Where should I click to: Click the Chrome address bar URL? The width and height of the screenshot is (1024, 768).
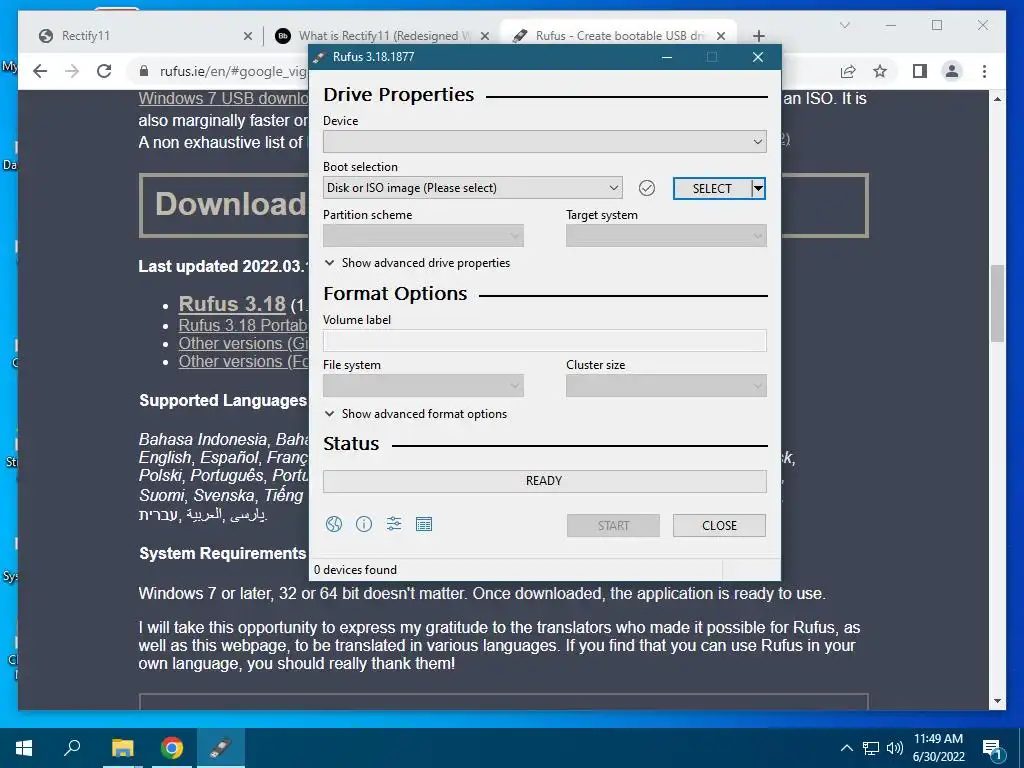click(x=233, y=71)
